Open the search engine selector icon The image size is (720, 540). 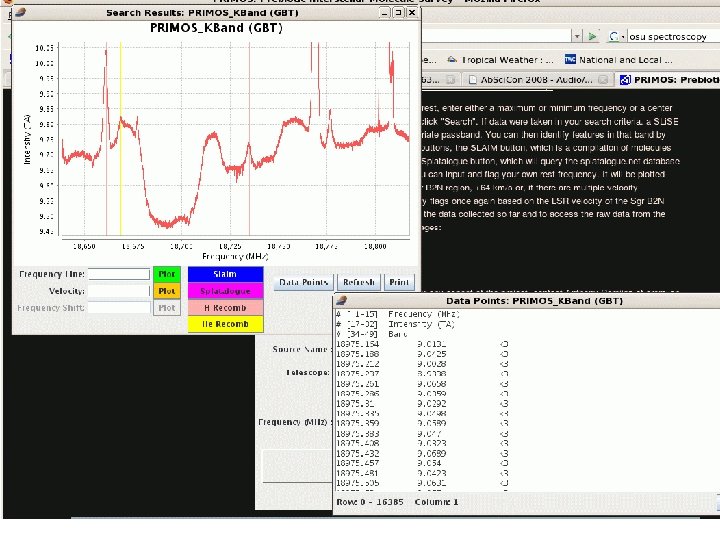tap(615, 36)
